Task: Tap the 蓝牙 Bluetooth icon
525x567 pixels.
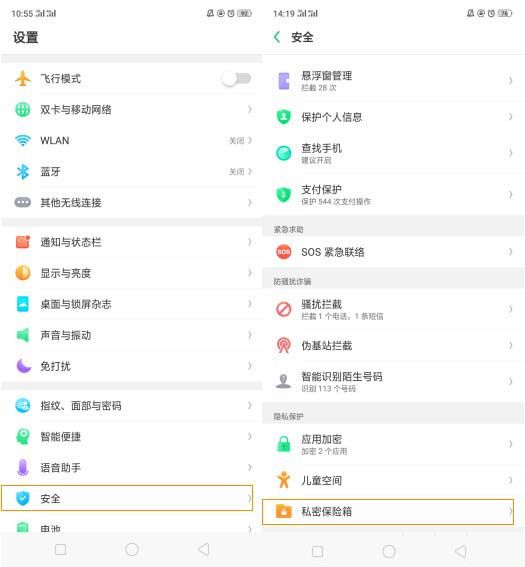Action: tap(23, 172)
